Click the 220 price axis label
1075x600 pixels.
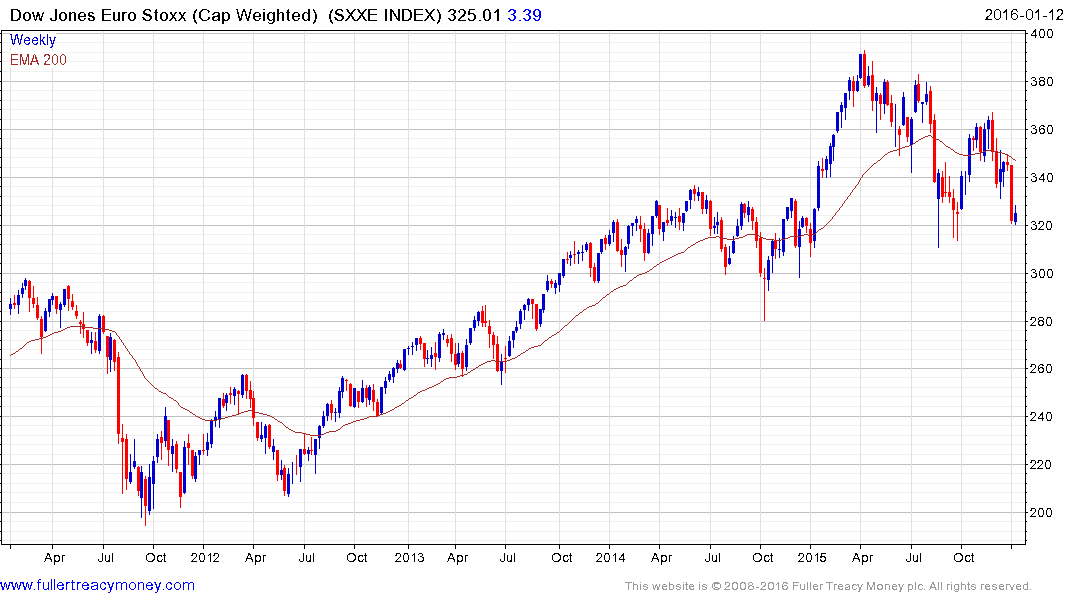pyautogui.click(x=1042, y=465)
